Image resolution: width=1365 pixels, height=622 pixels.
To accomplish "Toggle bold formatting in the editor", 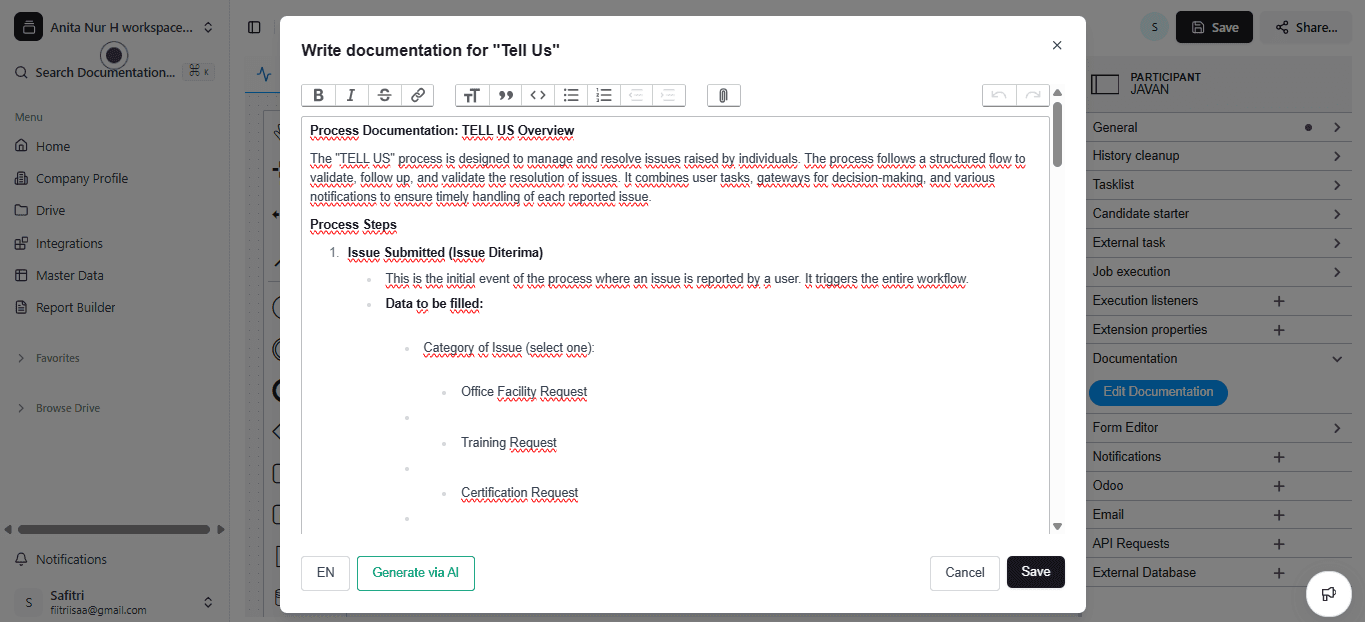I will click(x=318, y=94).
